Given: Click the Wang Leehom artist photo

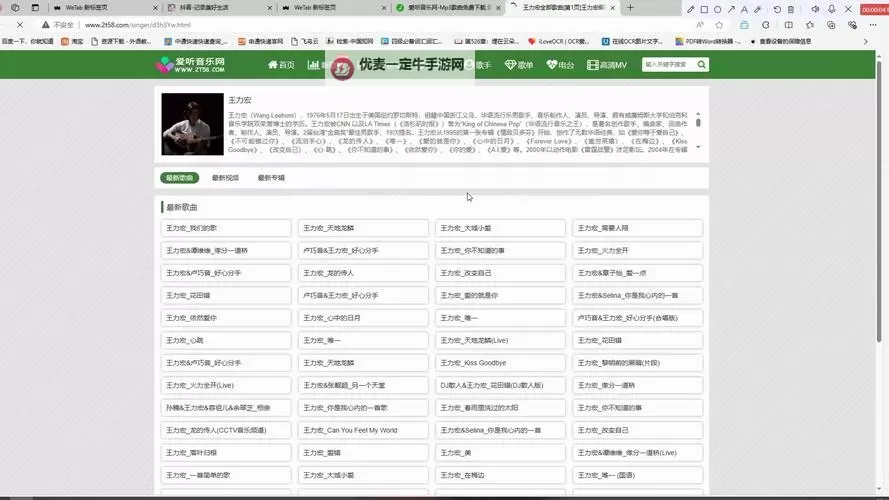Looking at the screenshot, I should (x=192, y=124).
